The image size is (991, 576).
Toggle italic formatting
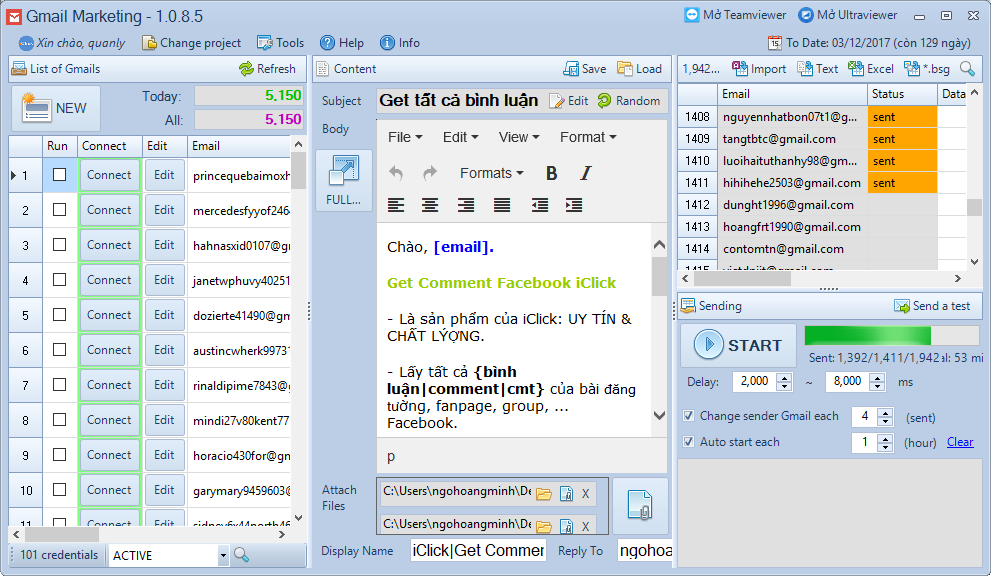[x=586, y=173]
